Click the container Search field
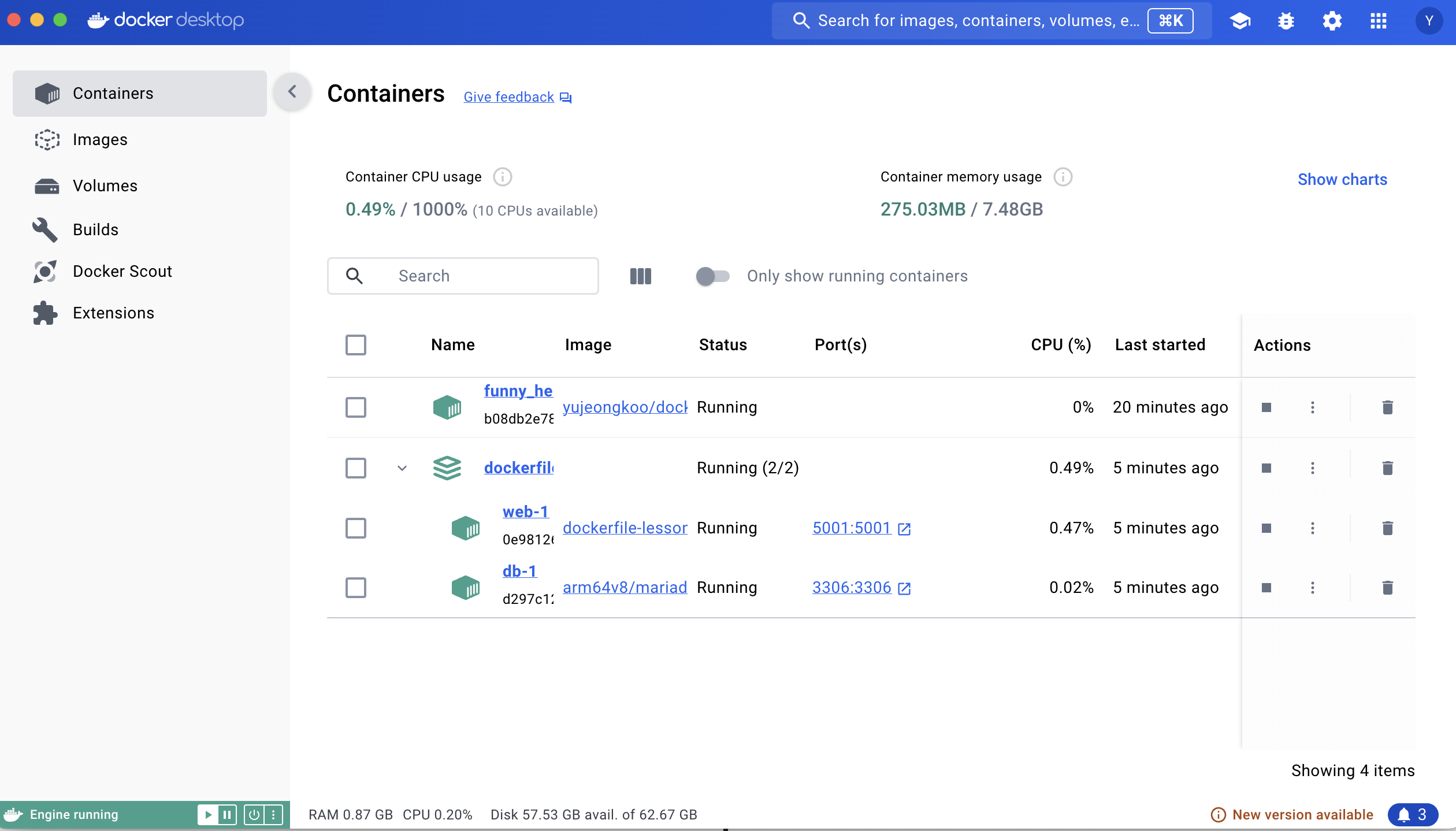This screenshot has width=1456, height=831. click(462, 276)
